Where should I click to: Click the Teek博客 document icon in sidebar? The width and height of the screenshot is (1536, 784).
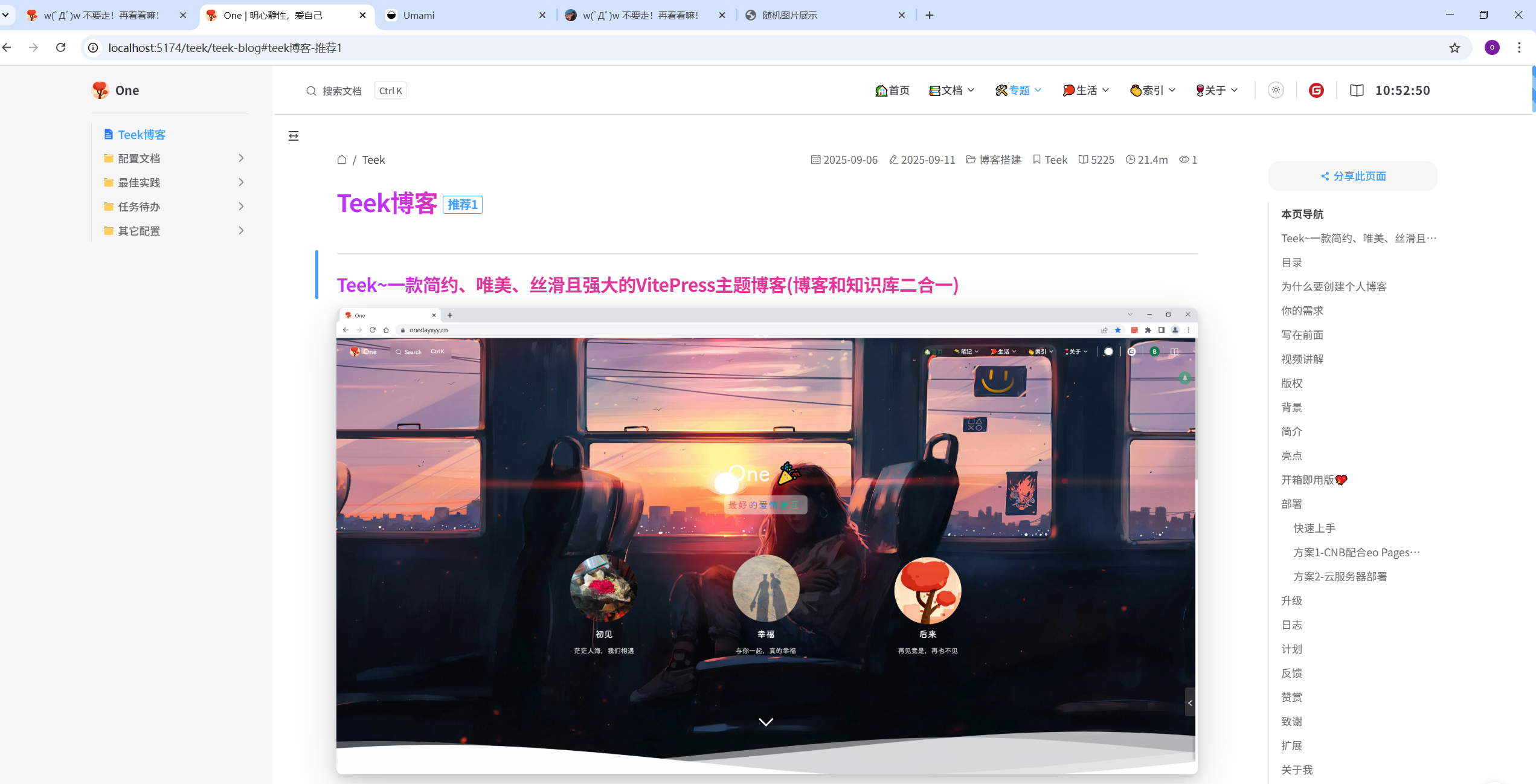109,134
